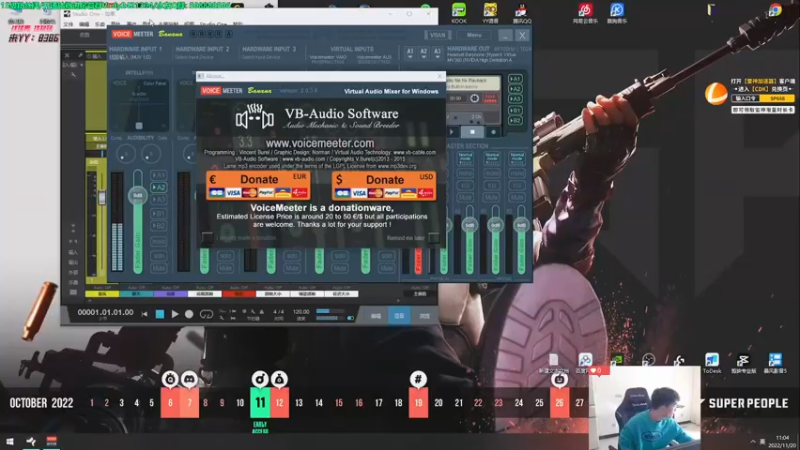Screen dimensions: 800x450
Task: Click the 4/4 time signature field
Action: point(279,312)
